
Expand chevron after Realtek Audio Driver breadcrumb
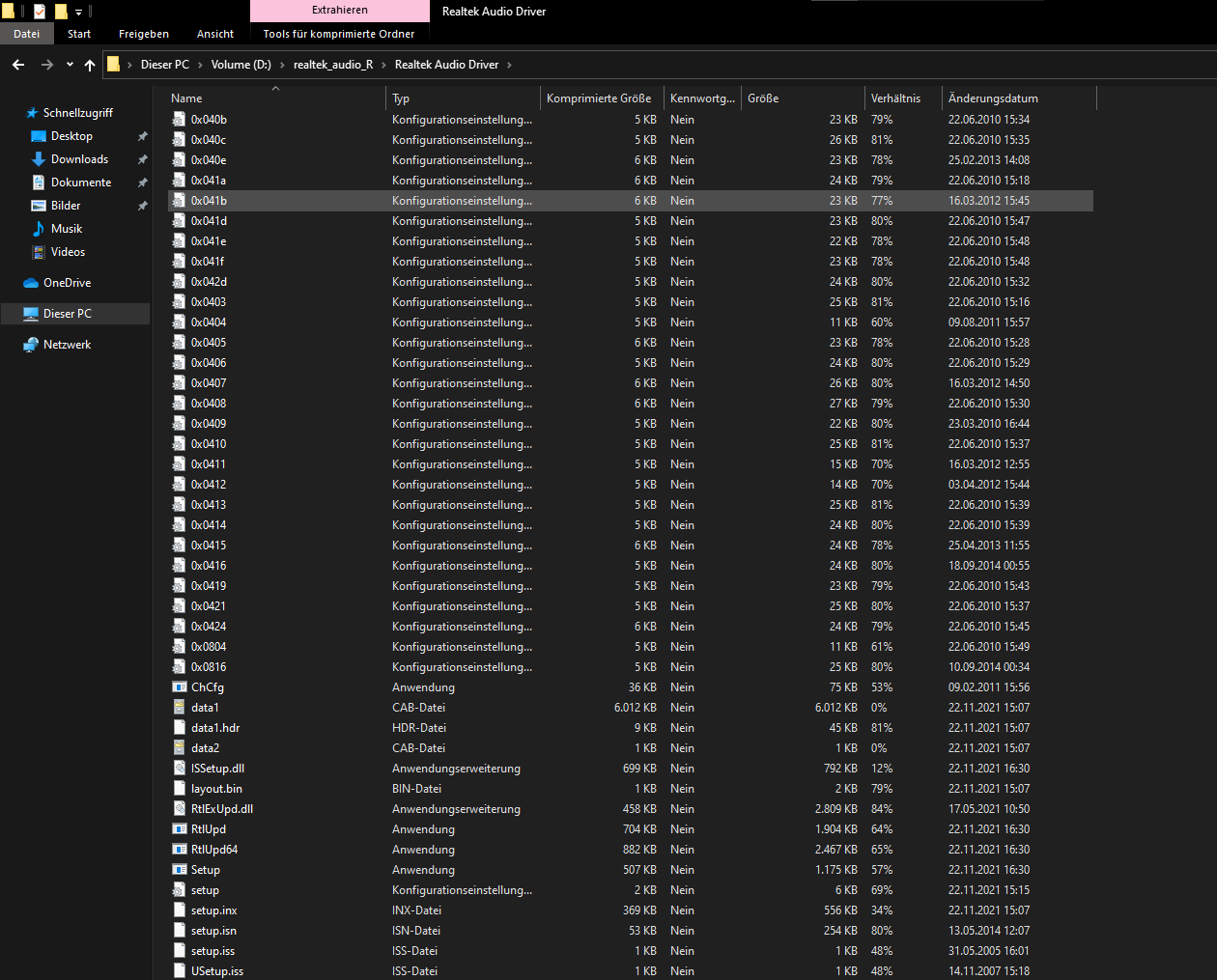[x=509, y=65]
